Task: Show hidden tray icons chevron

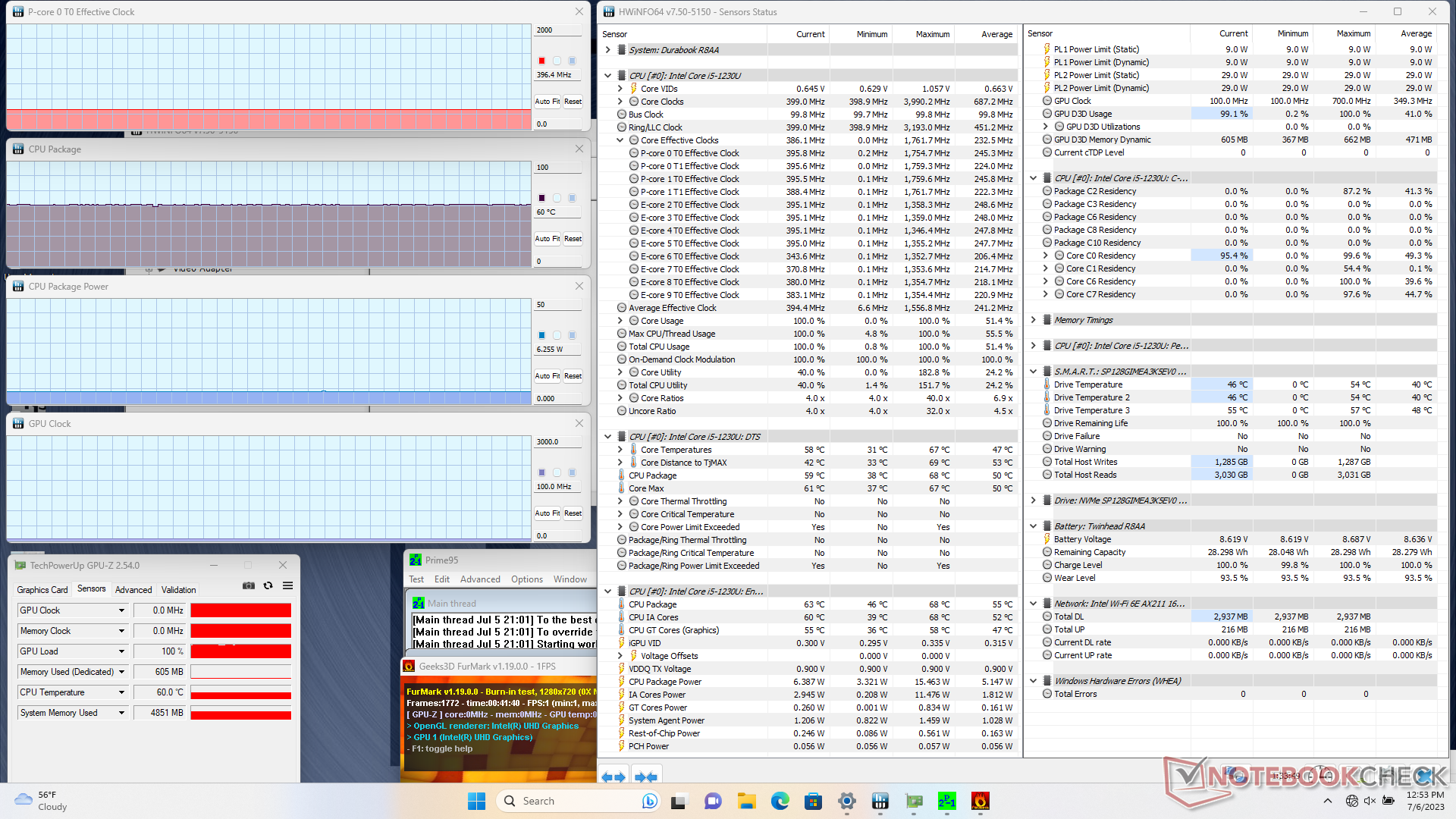Action: pos(1327,801)
